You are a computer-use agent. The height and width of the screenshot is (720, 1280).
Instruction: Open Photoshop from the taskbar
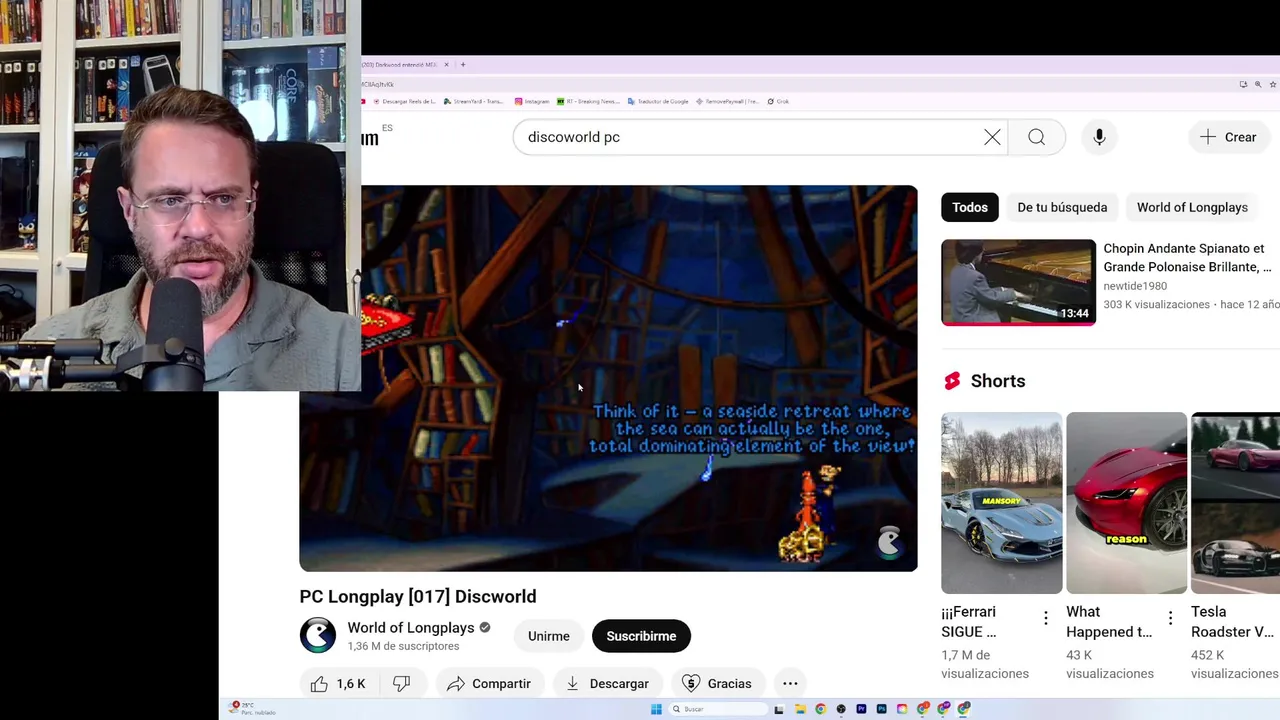(881, 709)
